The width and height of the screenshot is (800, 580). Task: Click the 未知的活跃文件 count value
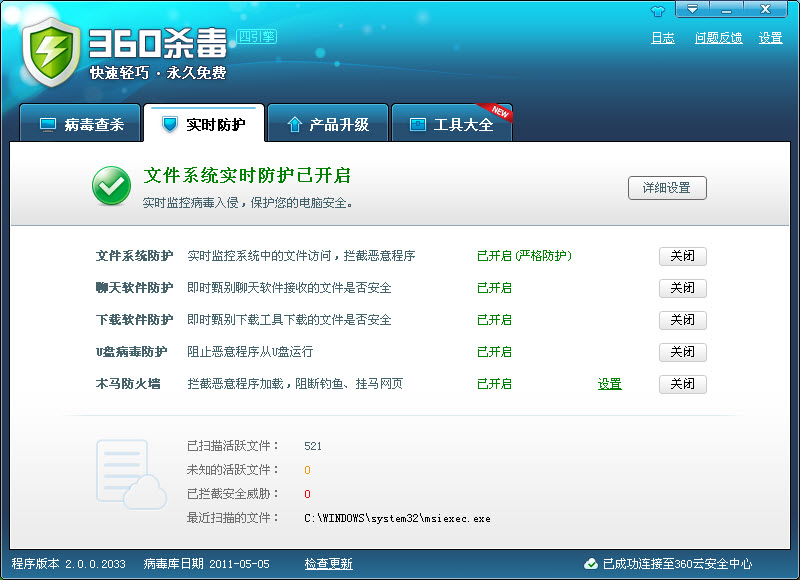(x=307, y=470)
